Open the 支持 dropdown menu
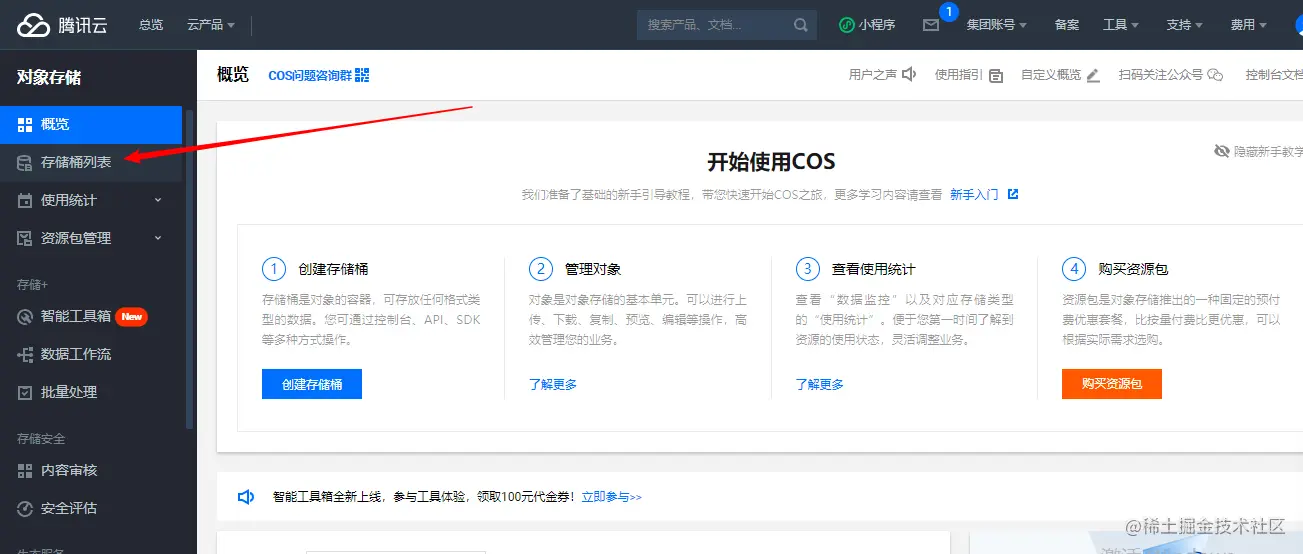 click(x=1184, y=25)
